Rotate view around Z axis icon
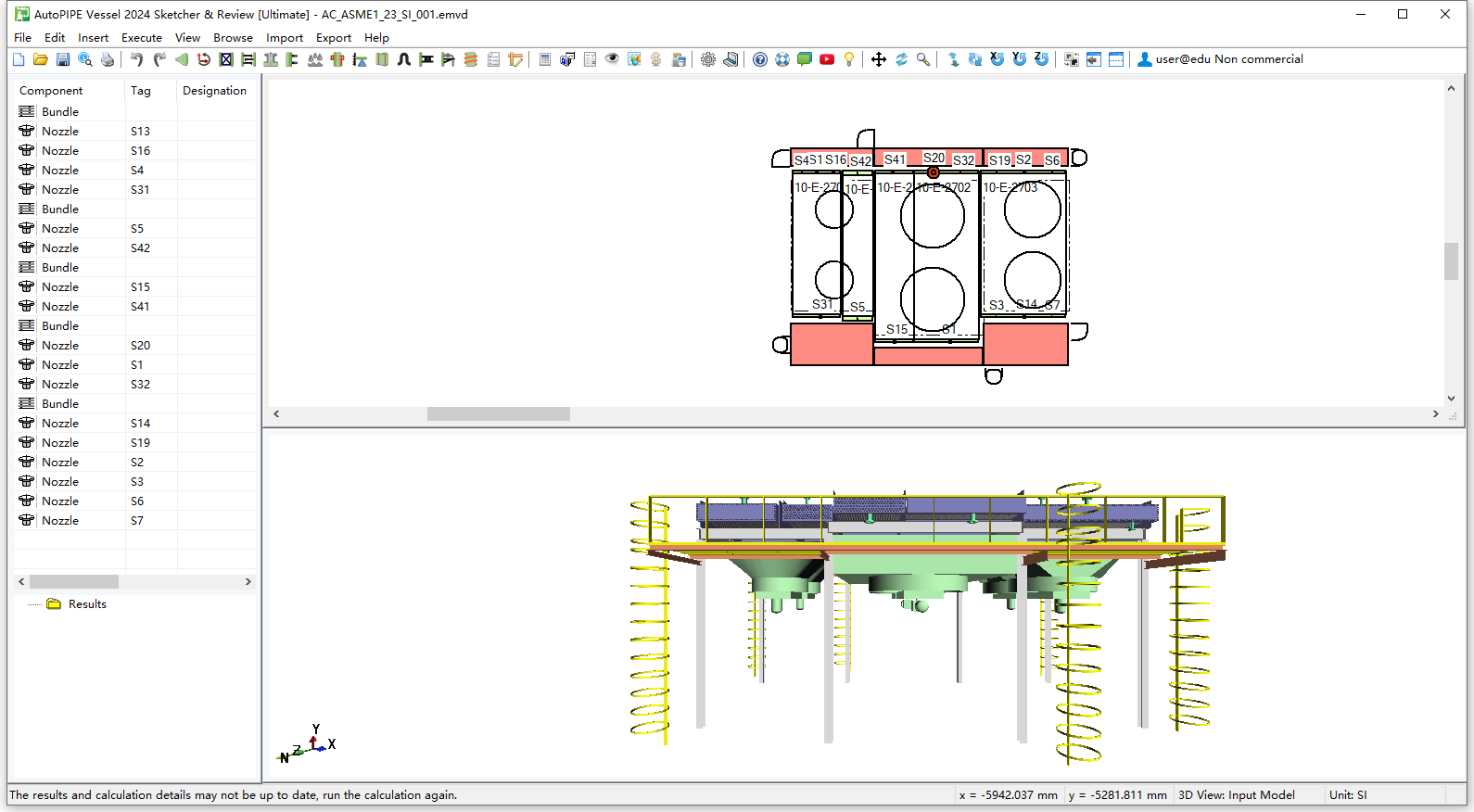The image size is (1474, 812). 1042,59
